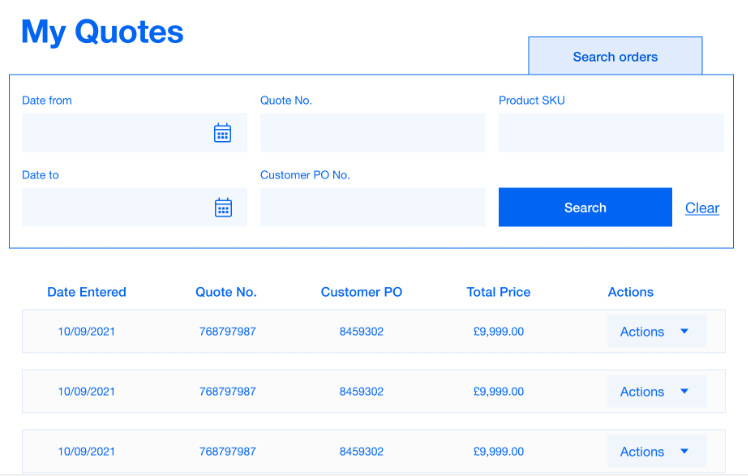Switch to the Search orders tab
The image size is (748, 476).
(x=615, y=57)
